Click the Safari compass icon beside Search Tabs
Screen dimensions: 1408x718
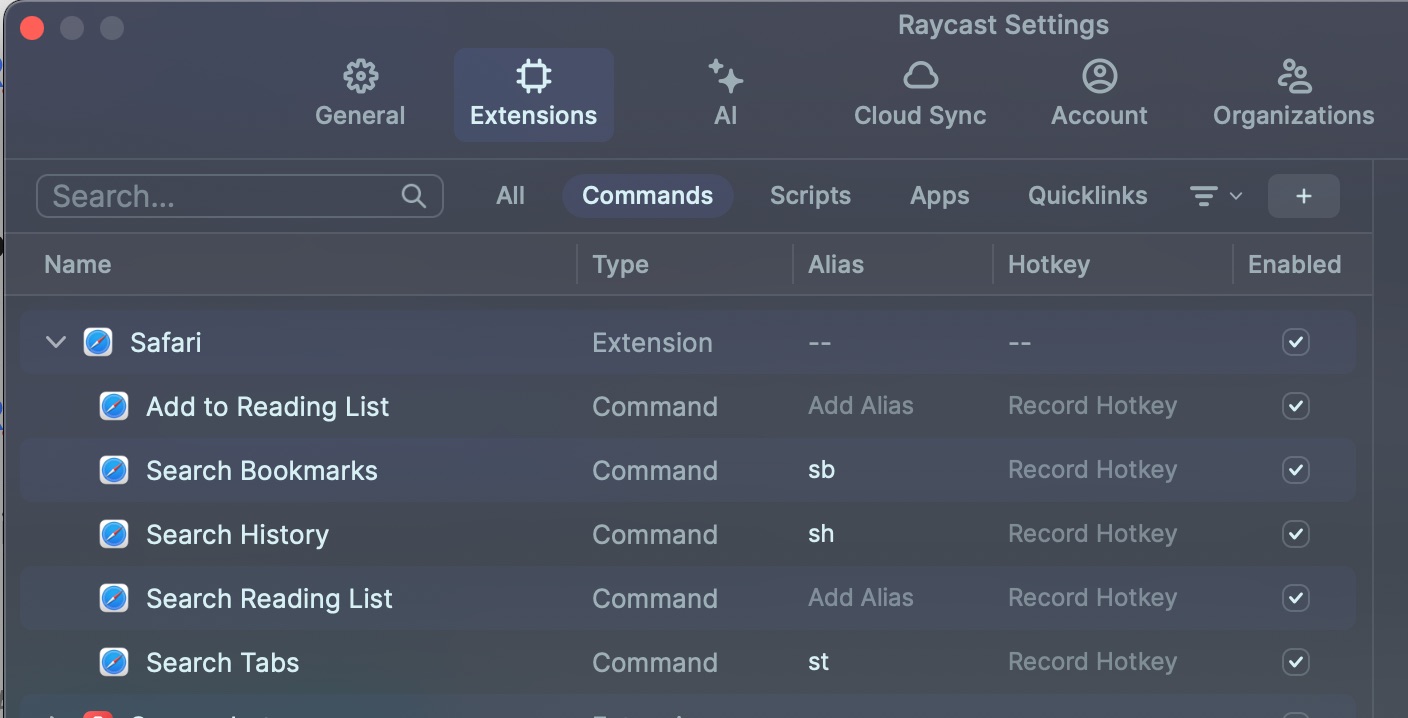click(114, 662)
